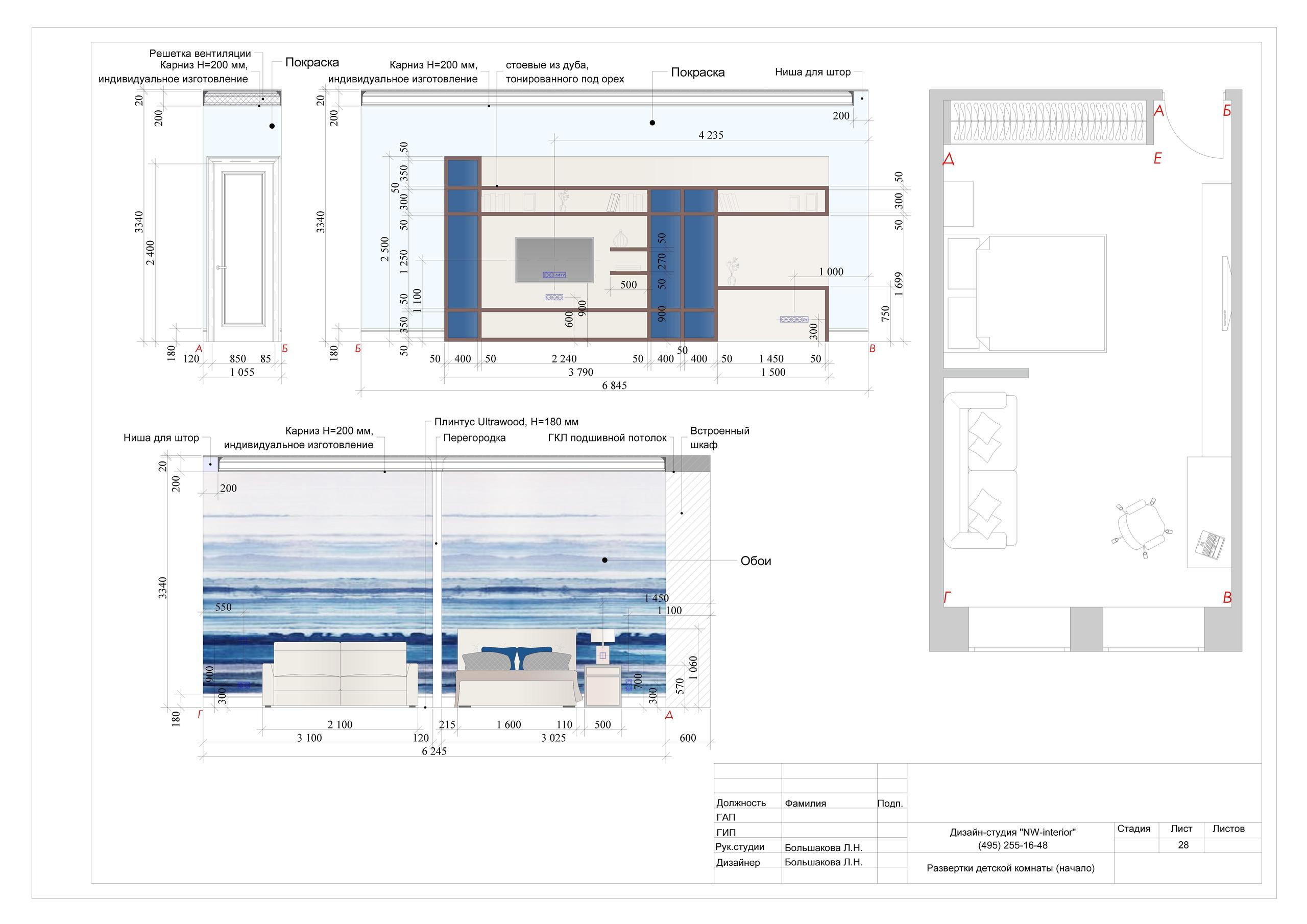Select the 'Дизайн-студия NW-interior' studio name
Viewport: 1307px width, 924px height.
[x=1012, y=832]
